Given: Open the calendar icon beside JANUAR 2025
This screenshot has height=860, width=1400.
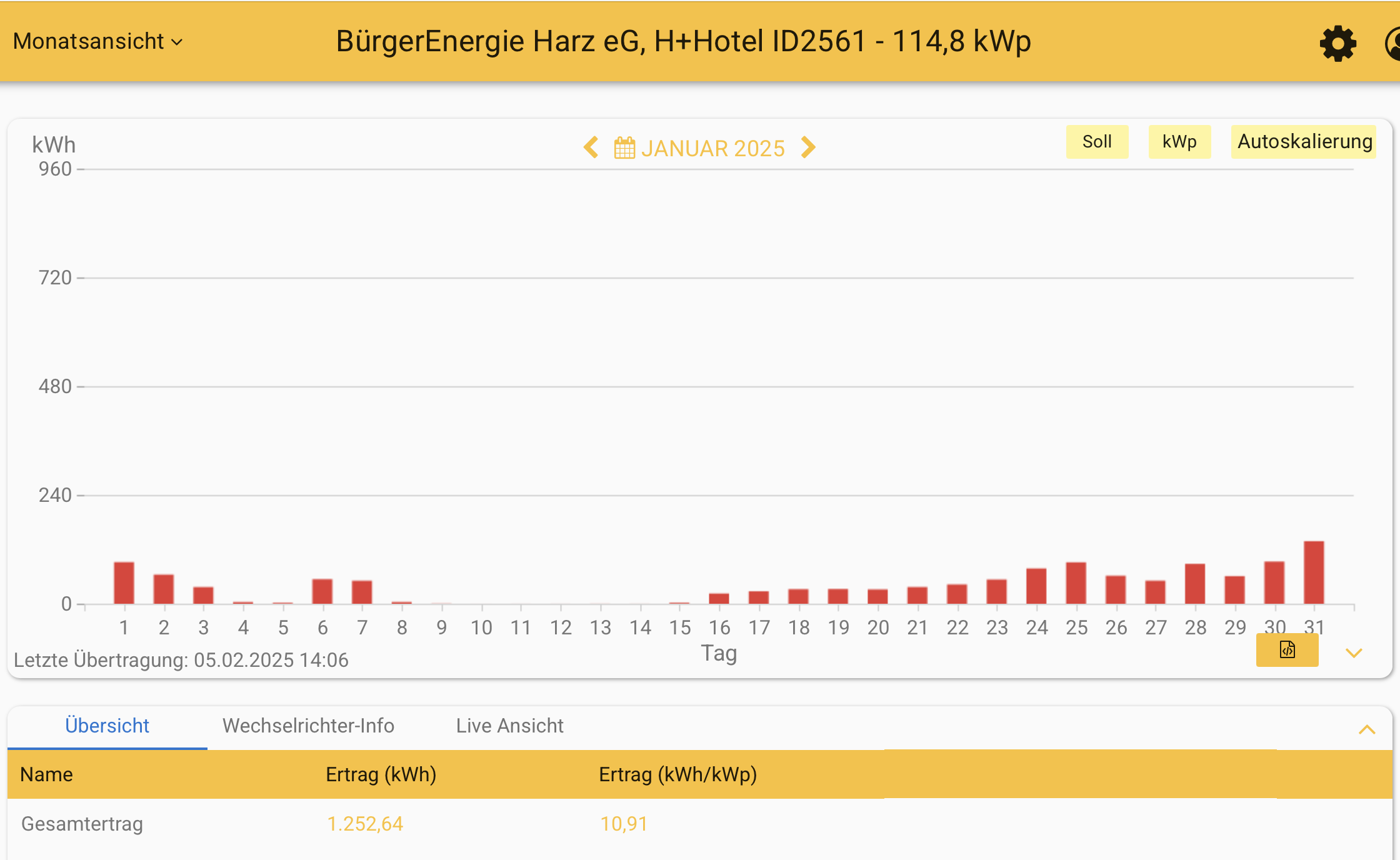Looking at the screenshot, I should click(x=624, y=147).
